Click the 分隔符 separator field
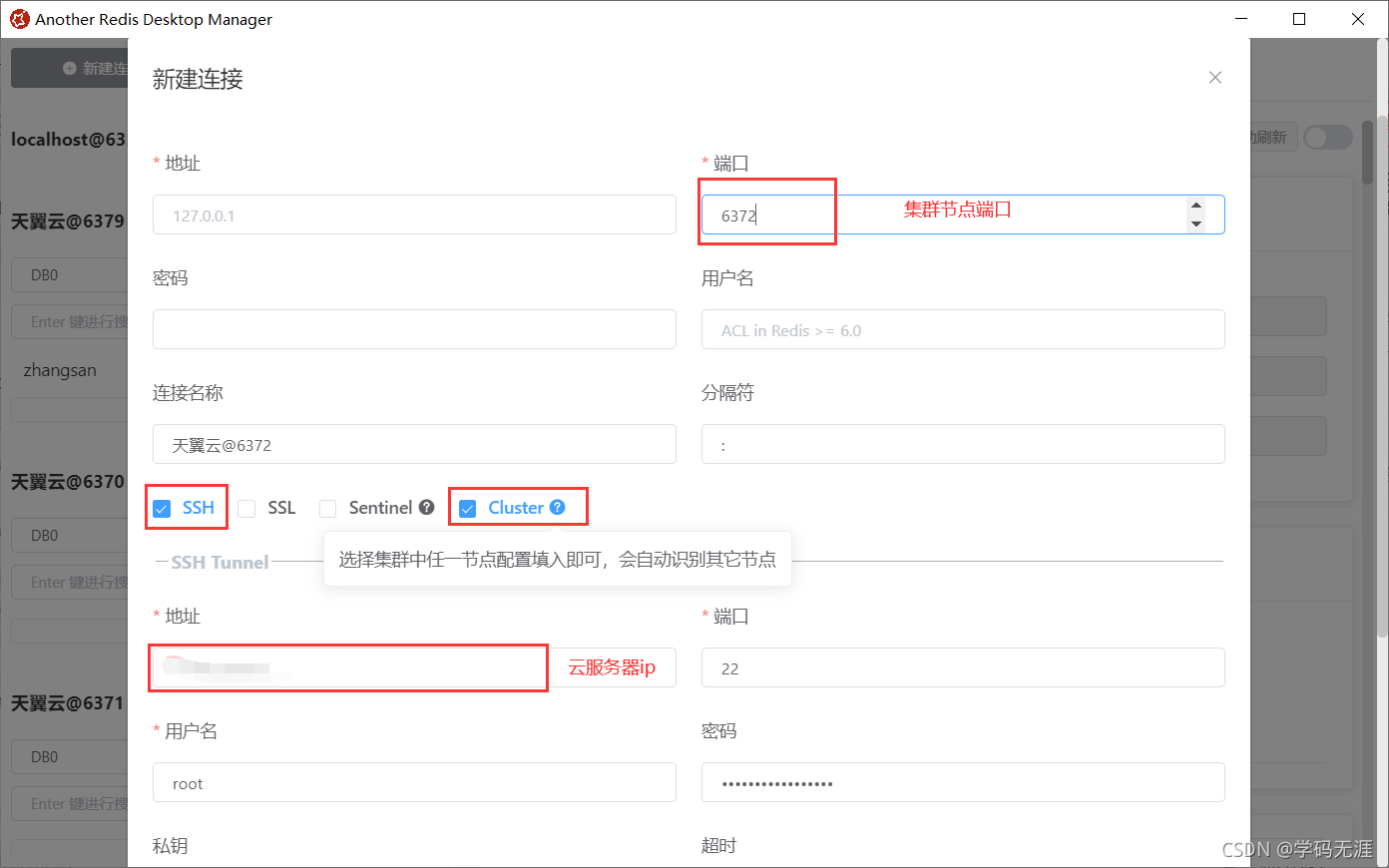The image size is (1389, 868). [963, 444]
